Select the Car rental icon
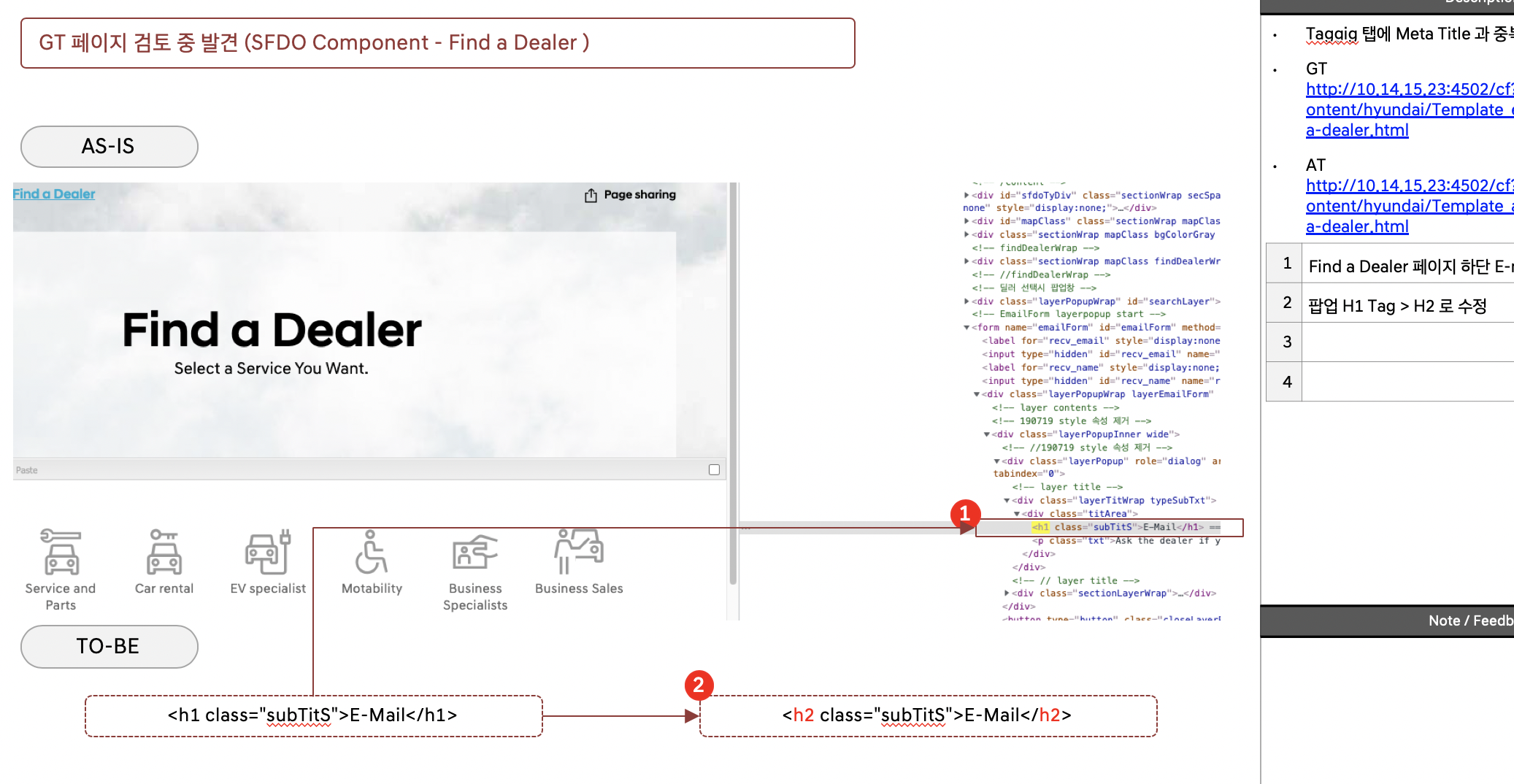This screenshot has height=784, width=1514. (164, 553)
